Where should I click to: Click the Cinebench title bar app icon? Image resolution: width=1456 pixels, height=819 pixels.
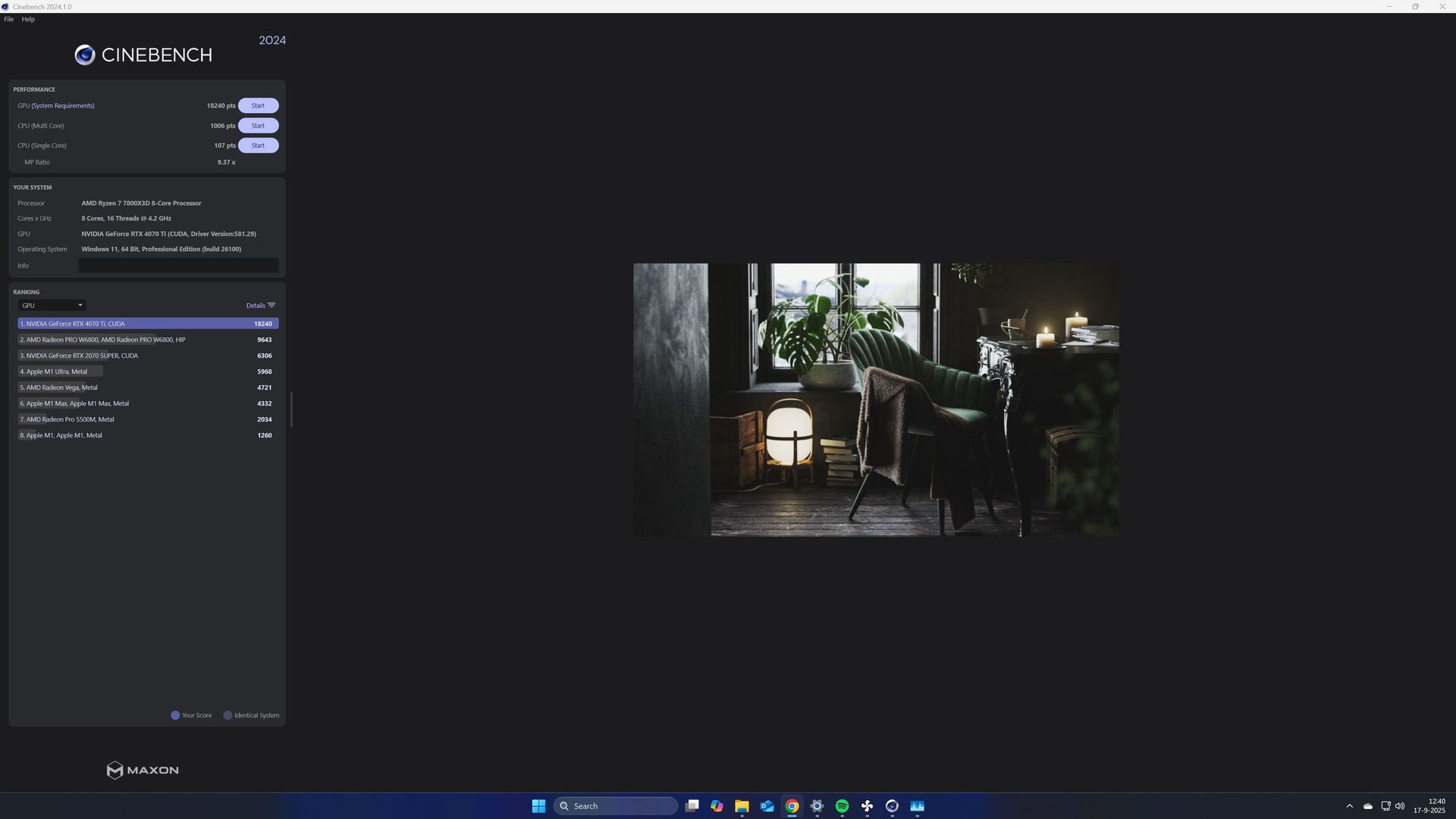5,7
